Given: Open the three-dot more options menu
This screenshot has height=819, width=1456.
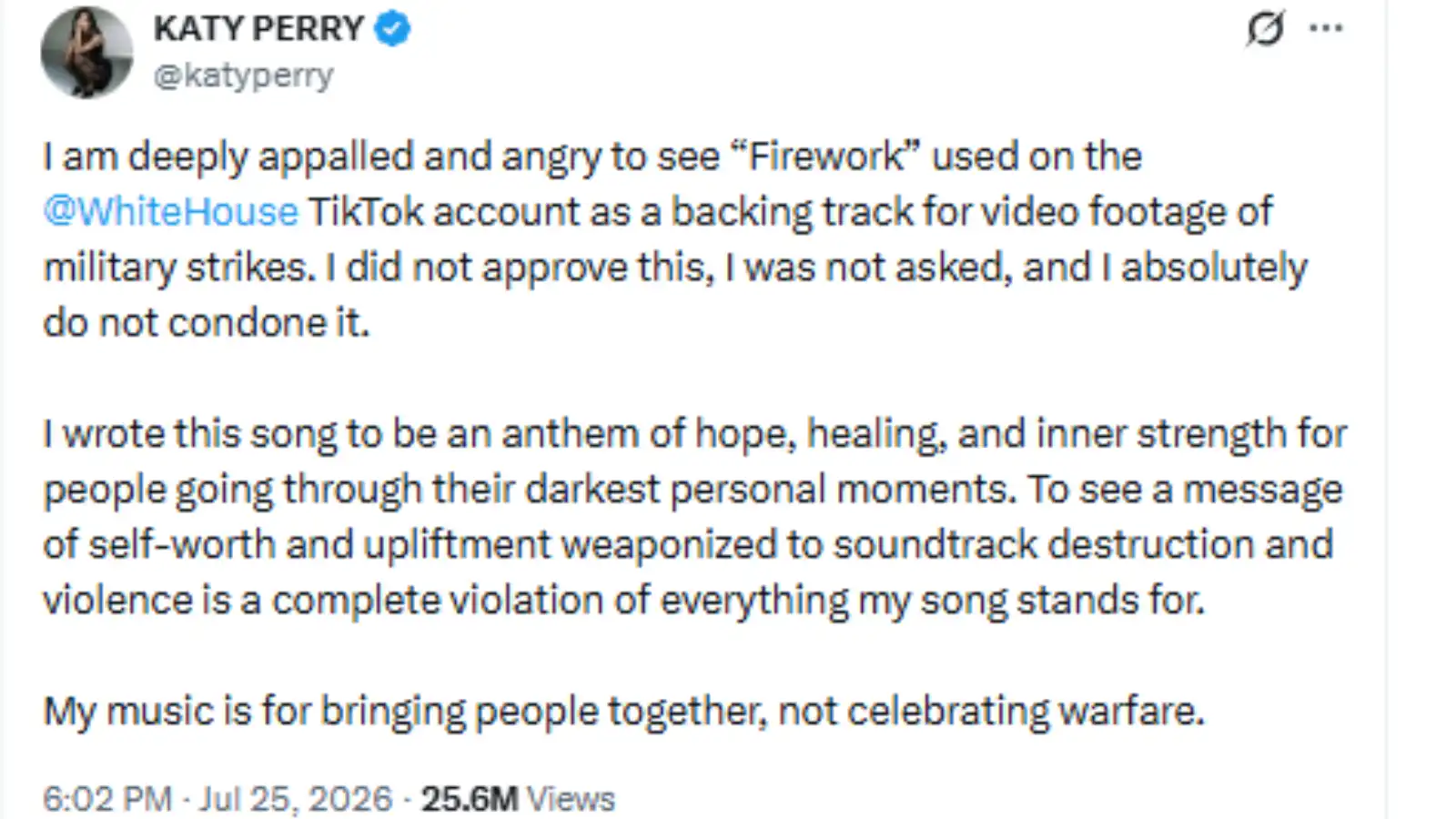Looking at the screenshot, I should (1326, 28).
